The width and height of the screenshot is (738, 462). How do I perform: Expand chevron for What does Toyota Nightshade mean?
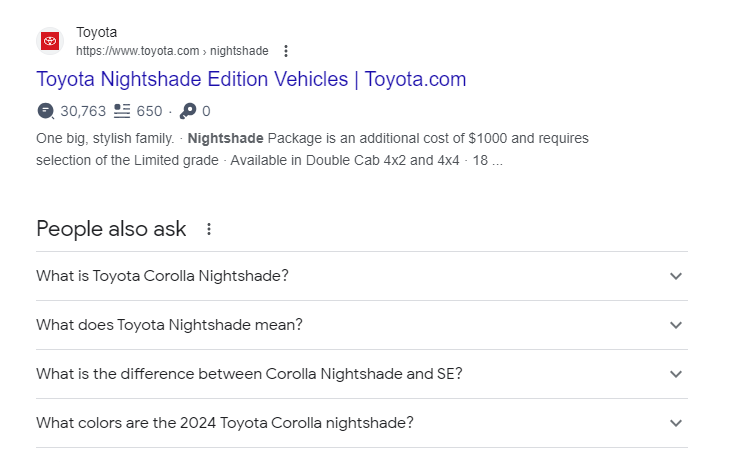[676, 325]
